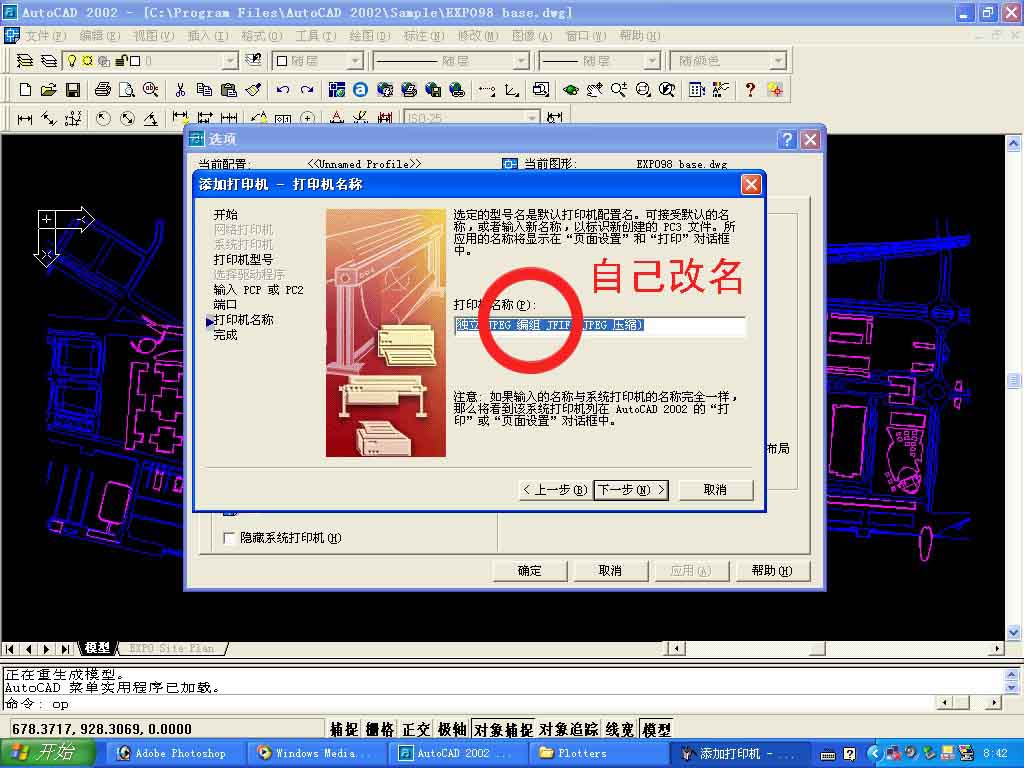Click the drawing area vertical scrollbar down arrow
Screen dimensions: 1024x768
(x=1014, y=632)
